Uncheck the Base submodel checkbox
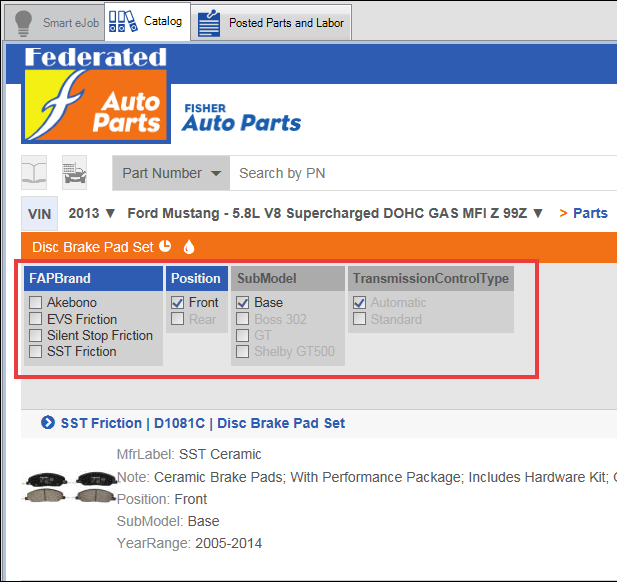 point(242,303)
